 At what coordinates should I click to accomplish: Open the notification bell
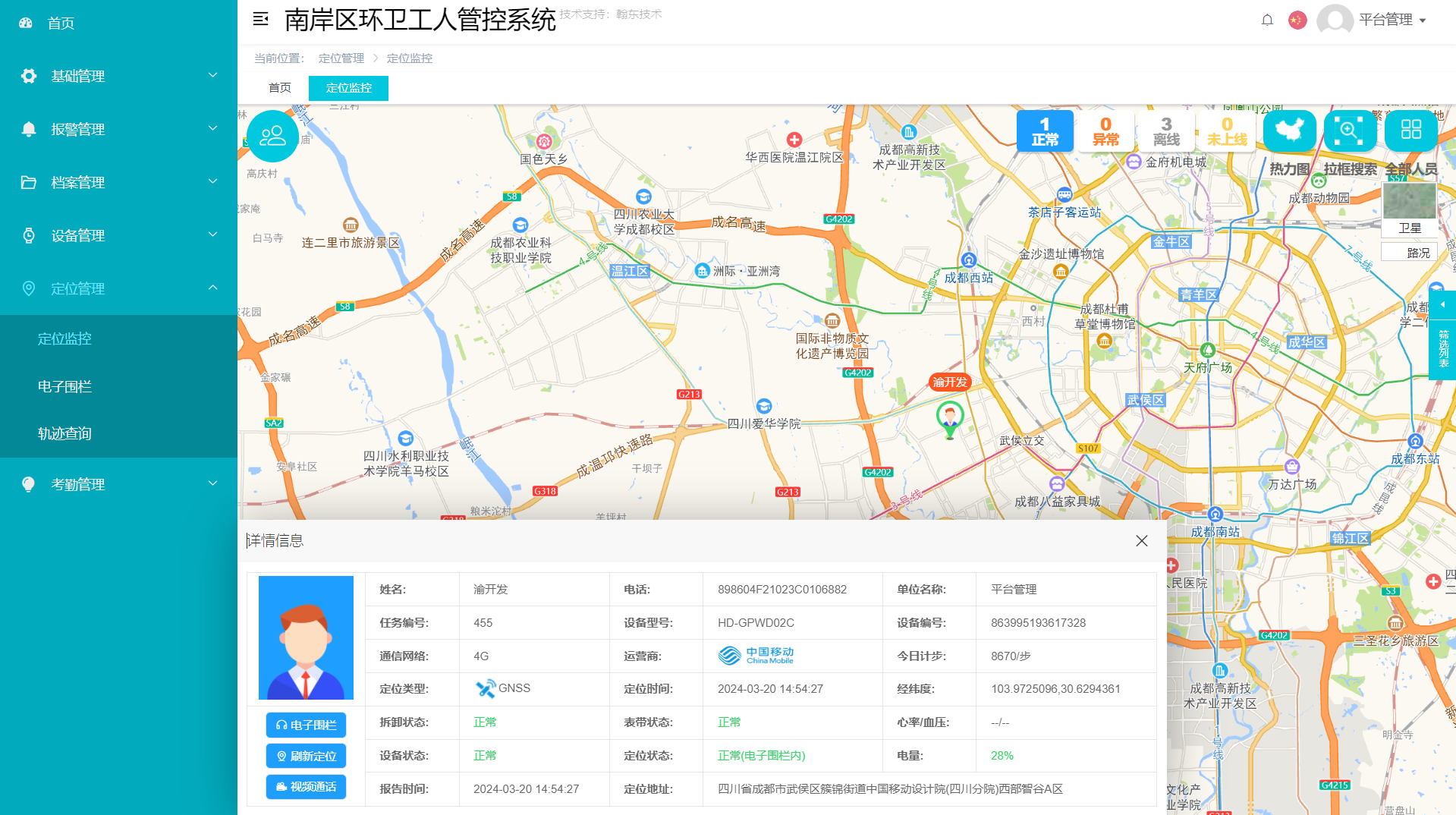1267,20
